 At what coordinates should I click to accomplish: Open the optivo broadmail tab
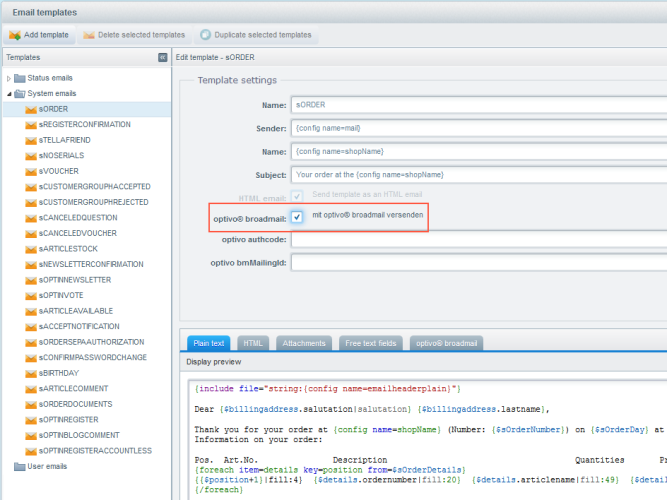446,343
